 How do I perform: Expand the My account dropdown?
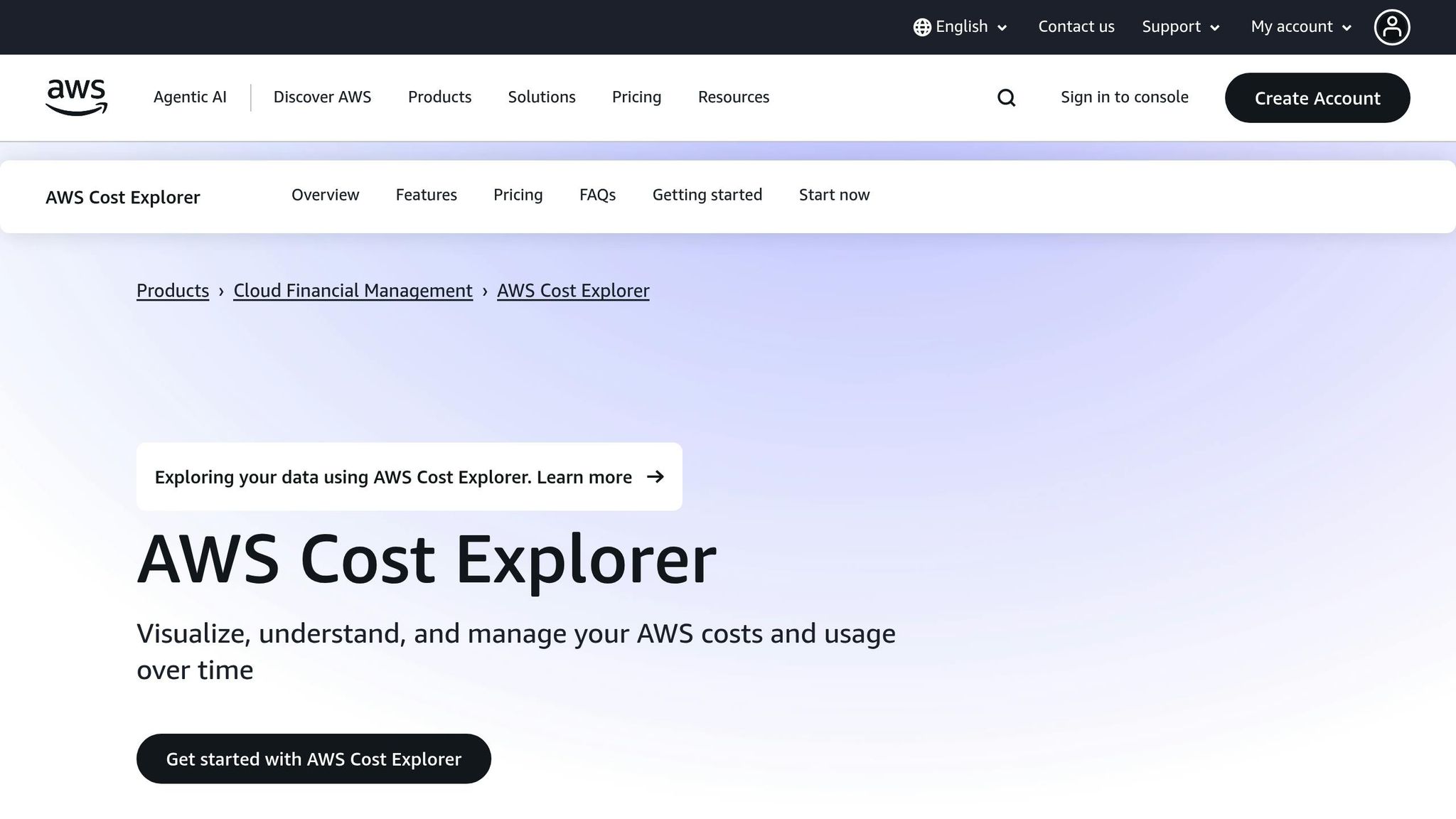pyautogui.click(x=1300, y=26)
